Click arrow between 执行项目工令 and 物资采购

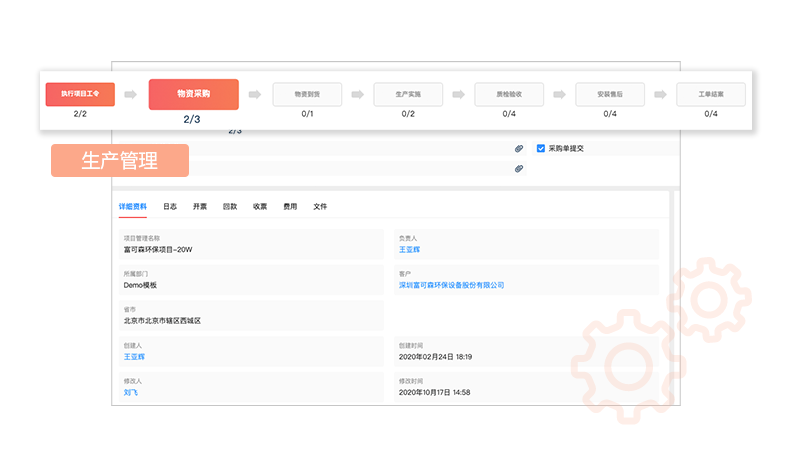click(130, 95)
